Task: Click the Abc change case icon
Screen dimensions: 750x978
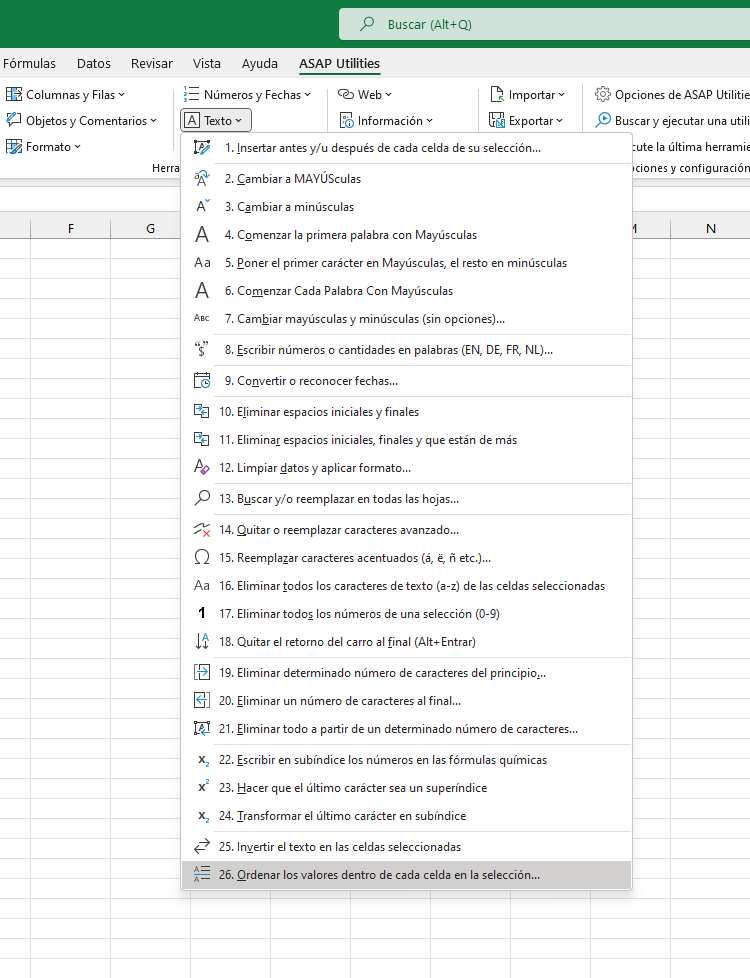Action: pos(202,319)
